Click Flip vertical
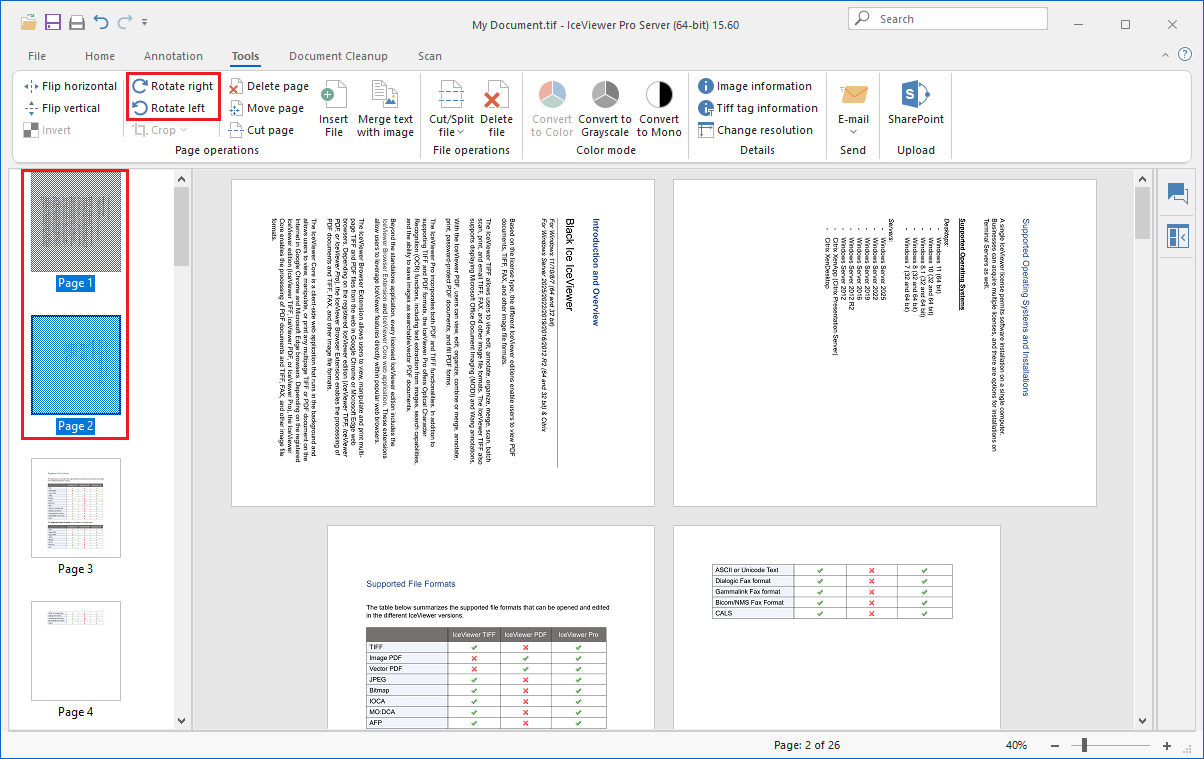The height and width of the screenshot is (759, 1204). pos(63,108)
